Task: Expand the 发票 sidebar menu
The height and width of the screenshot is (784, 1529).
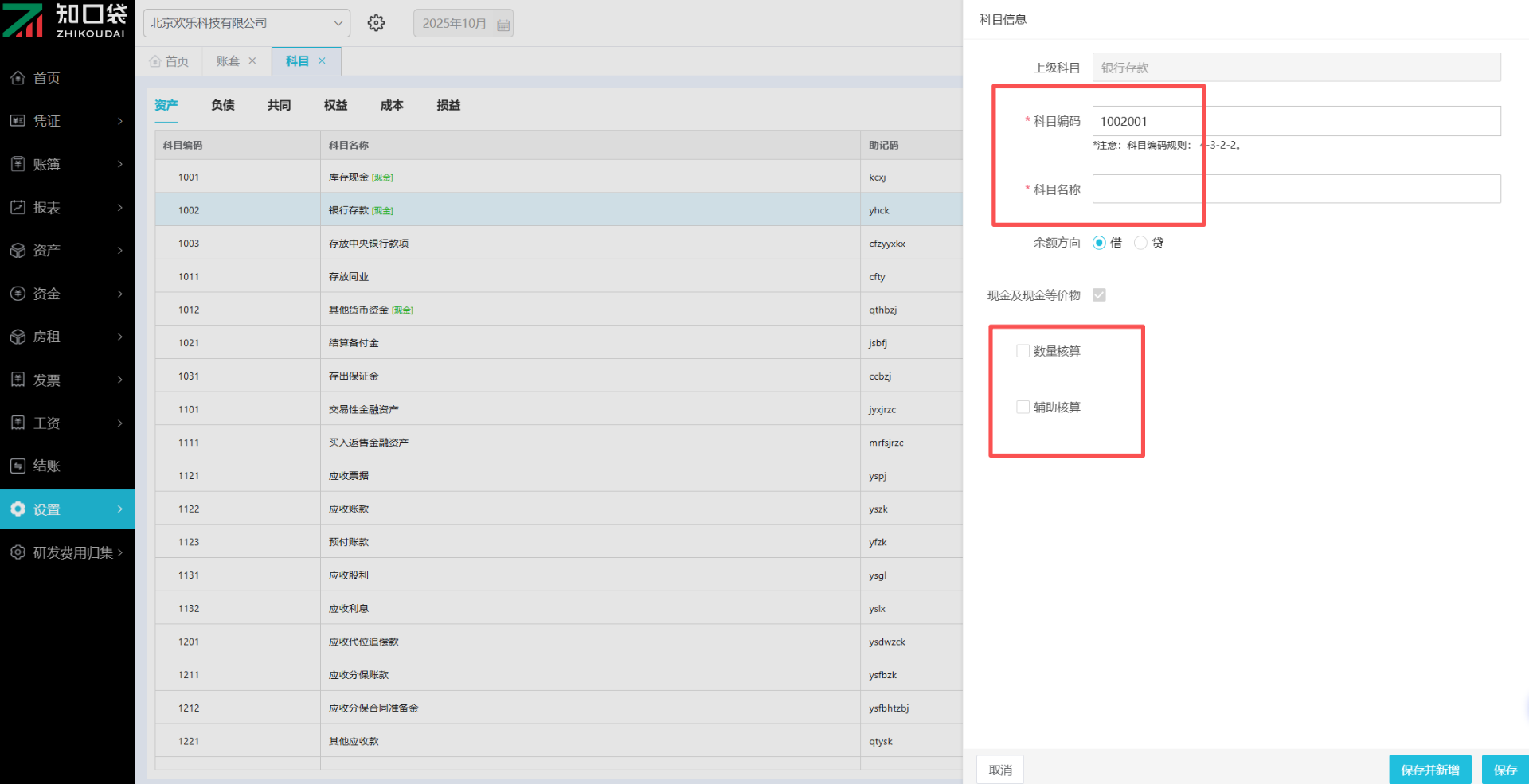Action: (67, 380)
